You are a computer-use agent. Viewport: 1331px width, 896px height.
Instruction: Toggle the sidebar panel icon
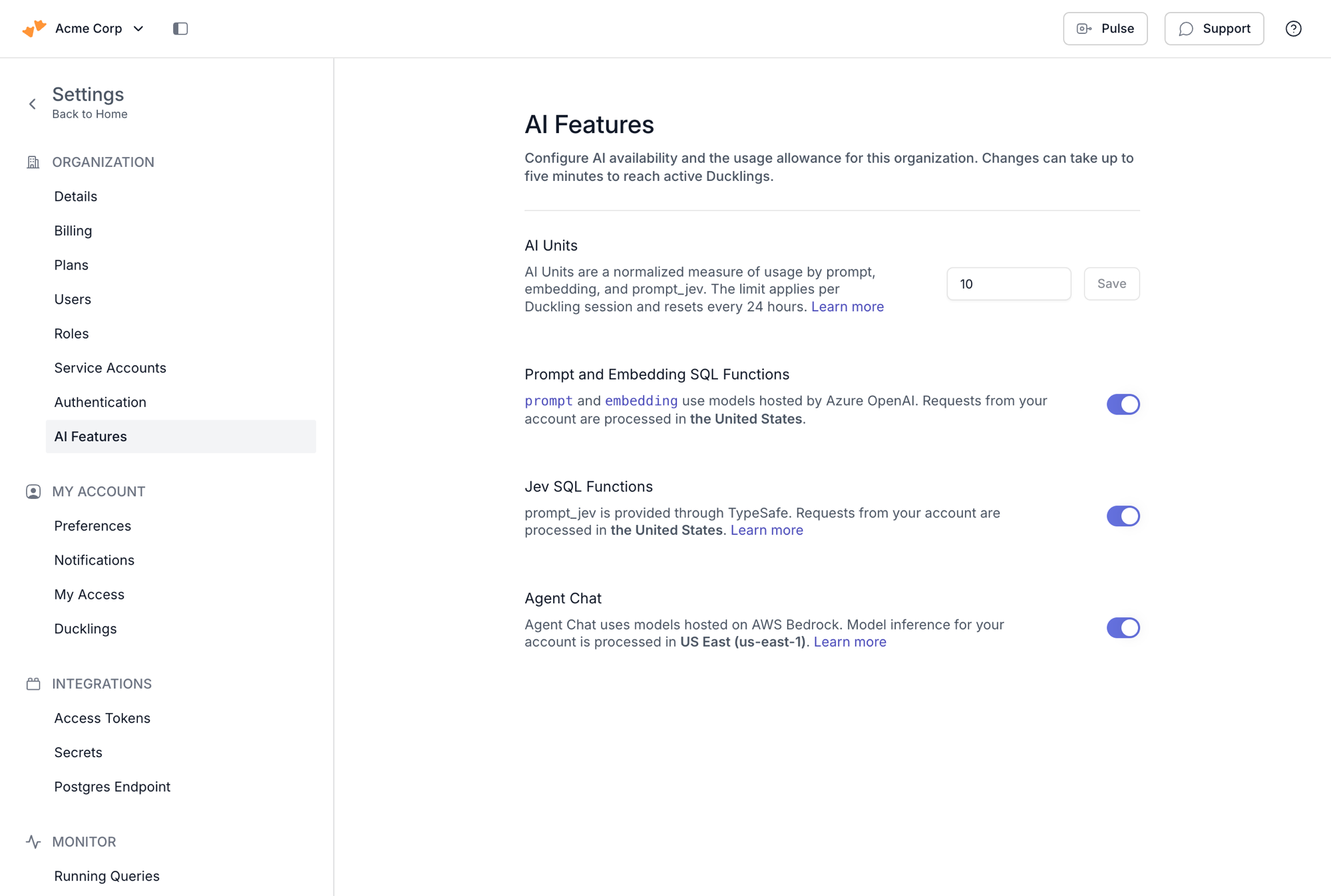180,29
